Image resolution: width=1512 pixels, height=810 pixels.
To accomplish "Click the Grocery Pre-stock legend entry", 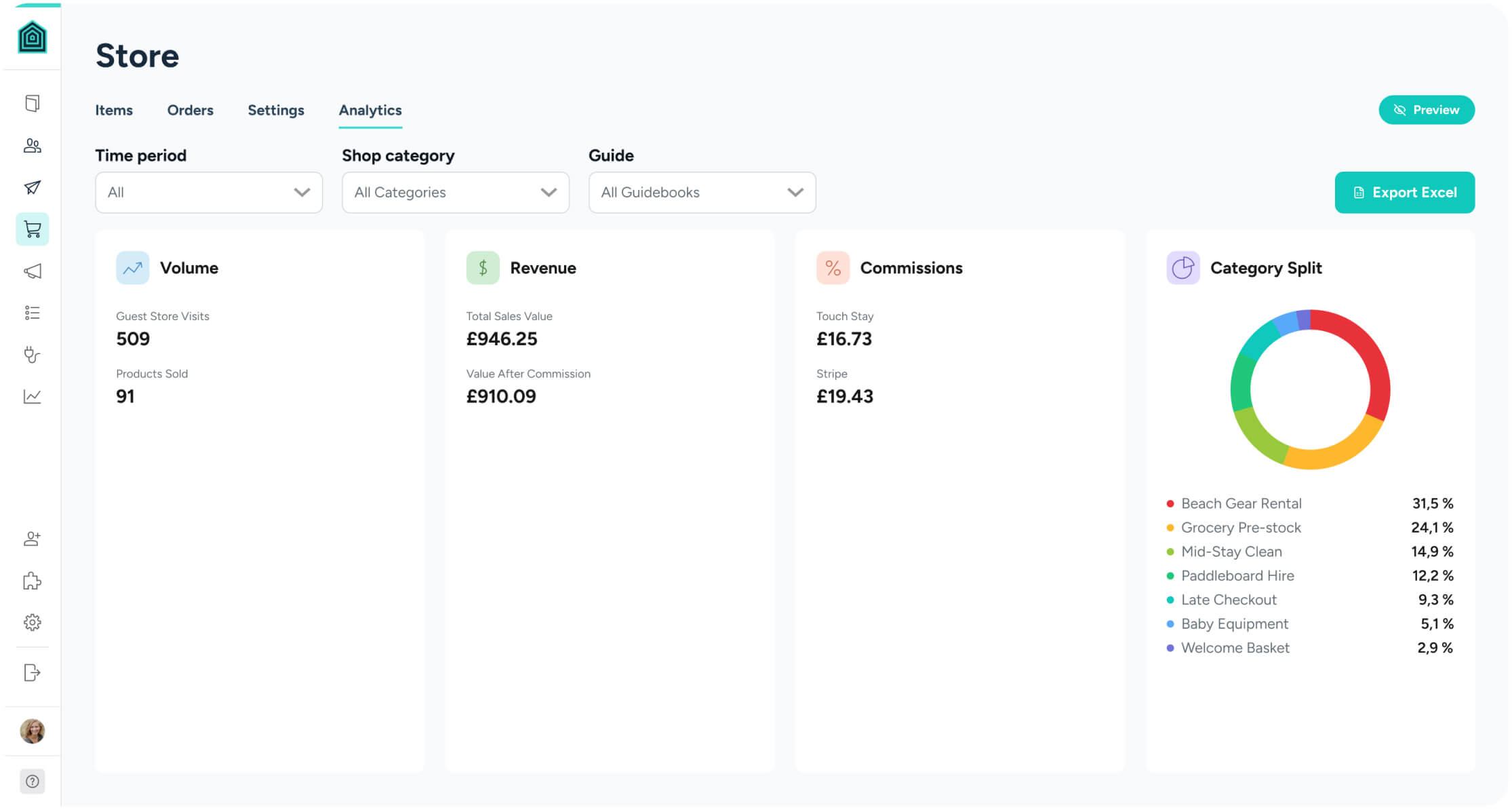I will pos(1310,528).
